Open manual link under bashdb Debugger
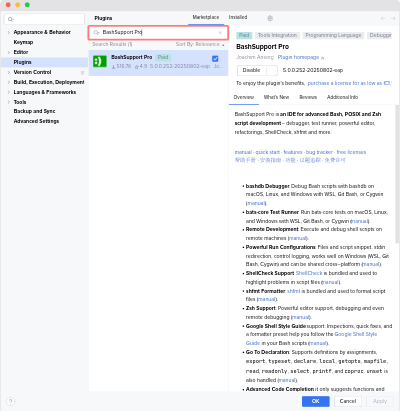400x411 pixels. point(256,203)
